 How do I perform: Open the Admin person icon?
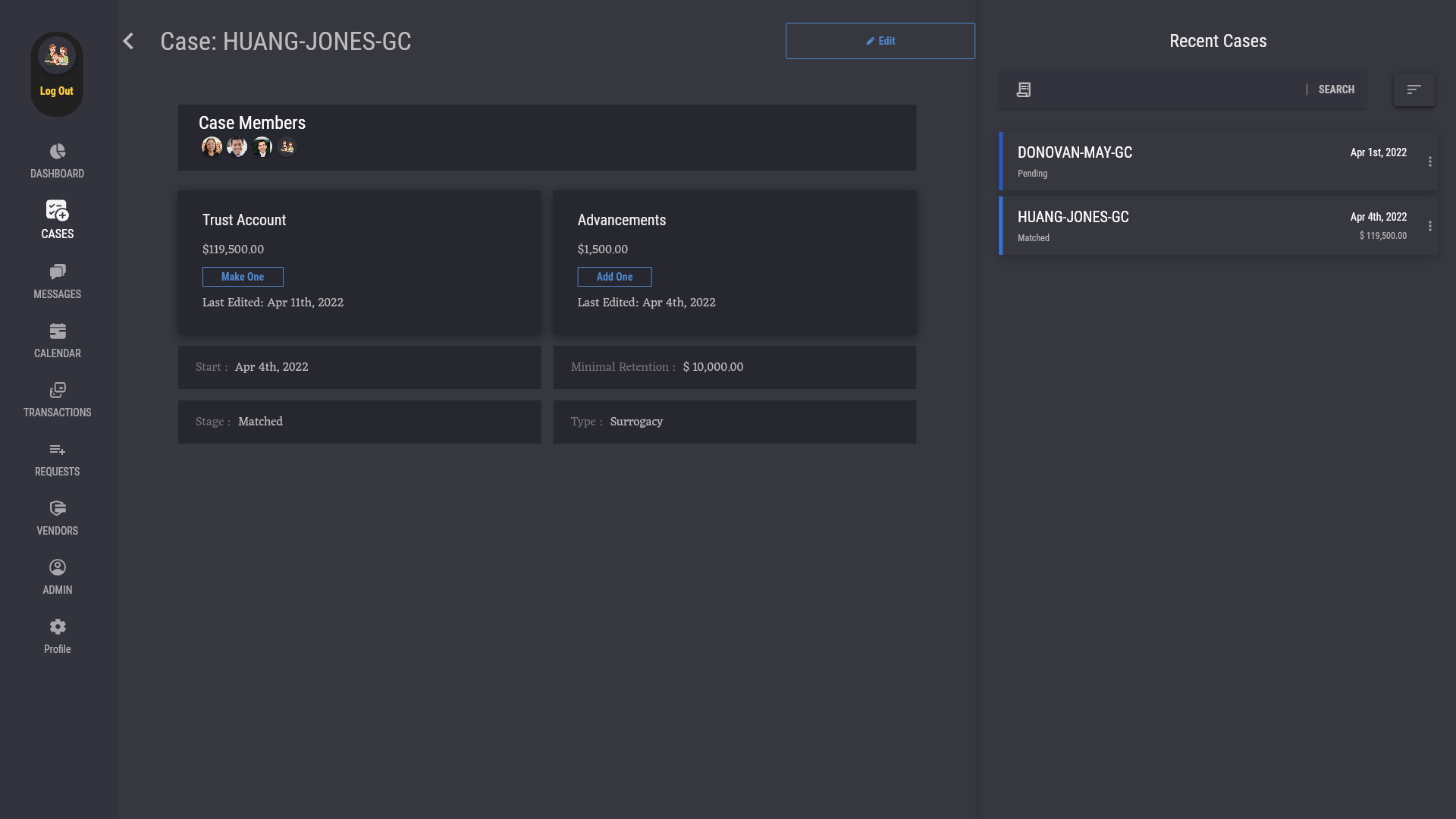(58, 568)
